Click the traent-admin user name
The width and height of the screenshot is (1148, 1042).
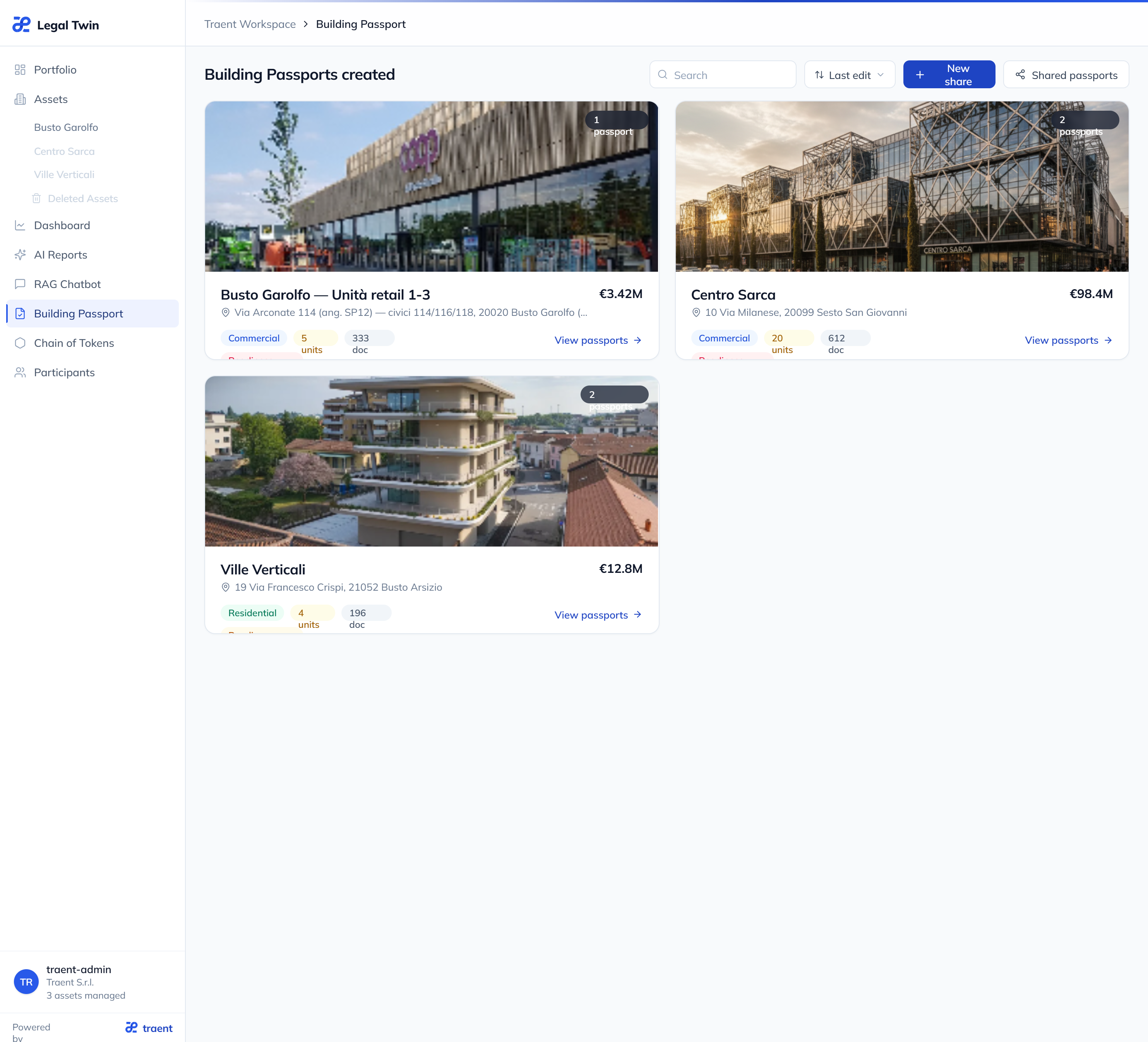click(x=79, y=969)
